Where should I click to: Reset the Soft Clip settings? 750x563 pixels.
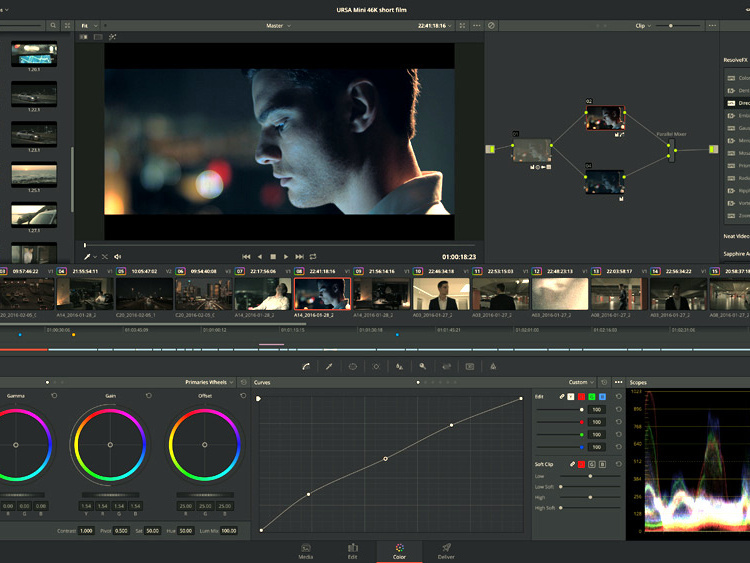[618, 464]
